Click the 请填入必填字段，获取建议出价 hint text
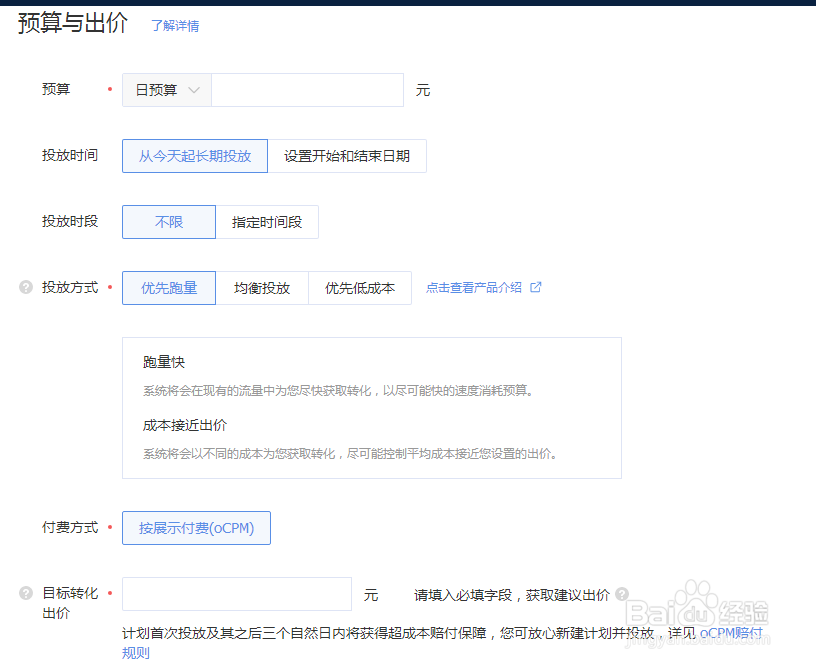816x667 pixels. coord(512,595)
